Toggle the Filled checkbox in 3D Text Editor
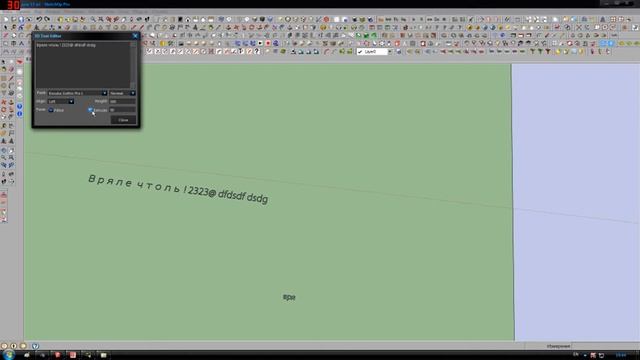This screenshot has width=640, height=360. coord(51,110)
